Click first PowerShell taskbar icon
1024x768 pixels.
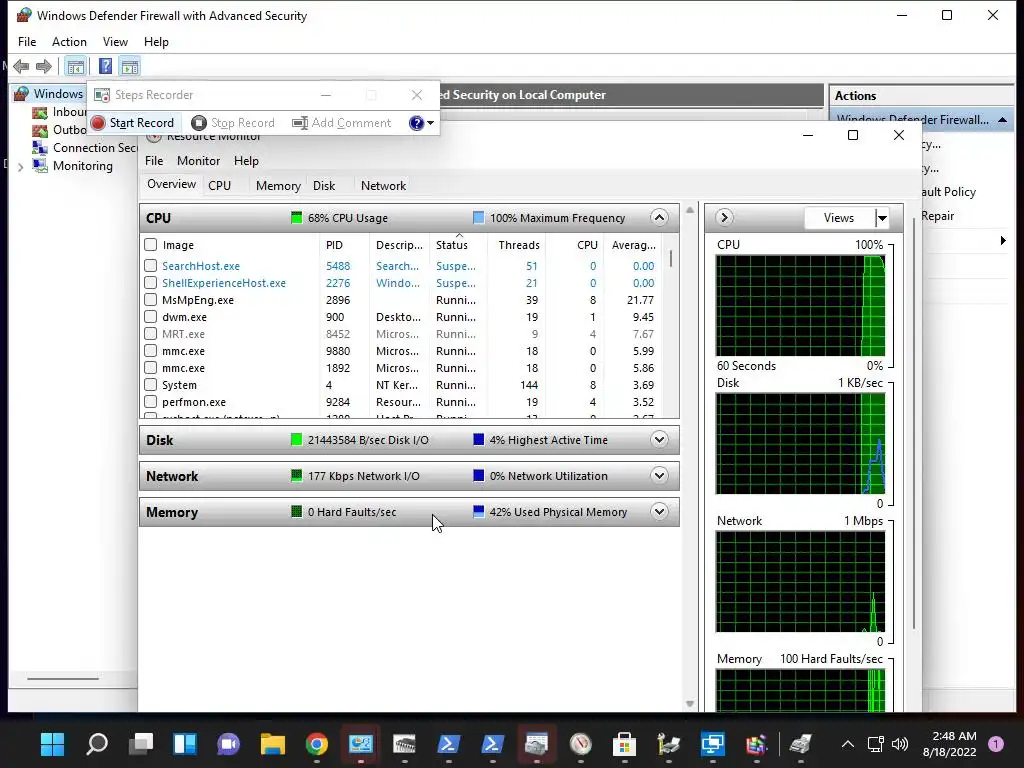click(x=449, y=744)
